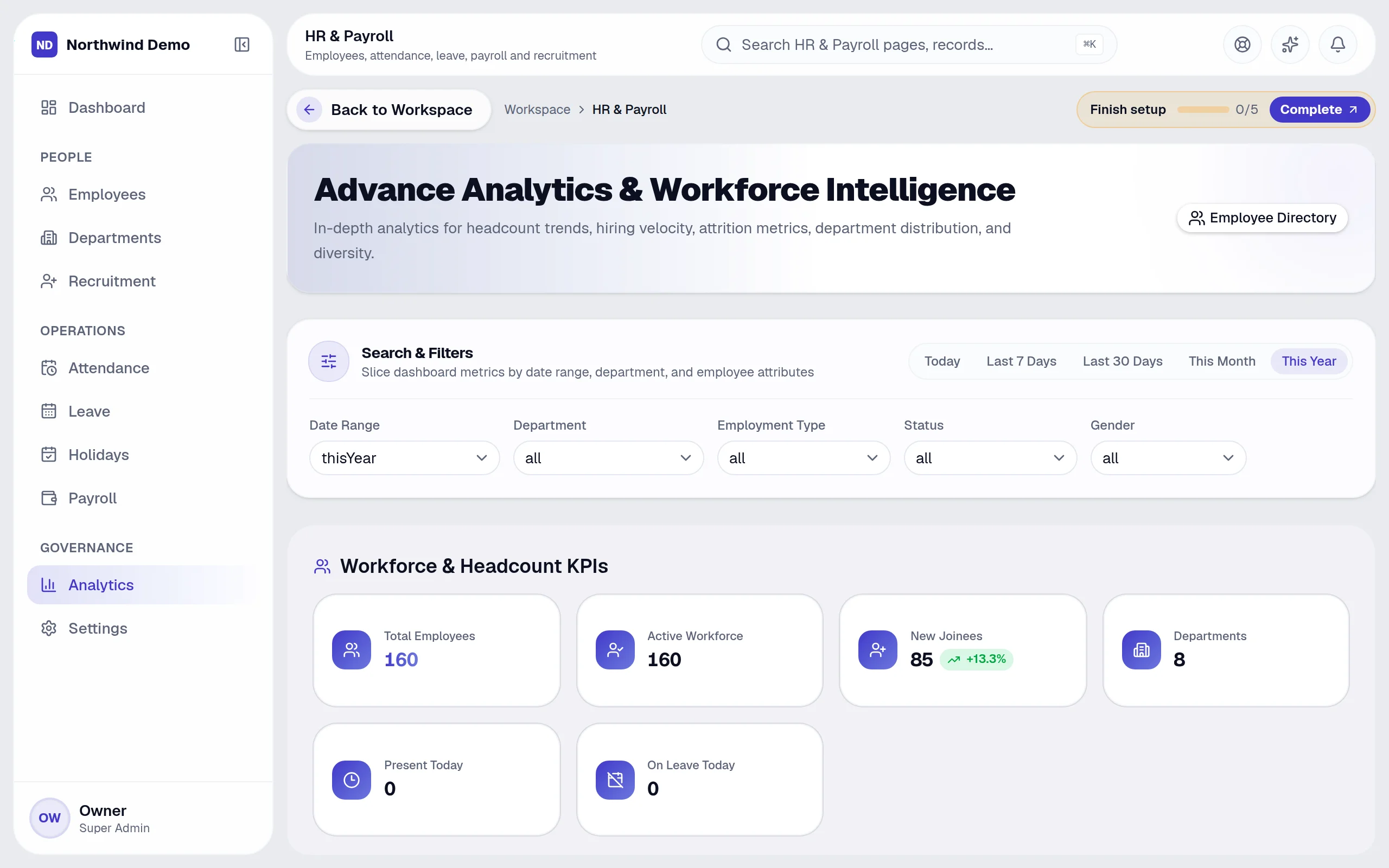Collapse the sidebar panel icon
The width and height of the screenshot is (1389, 868).
click(x=241, y=44)
